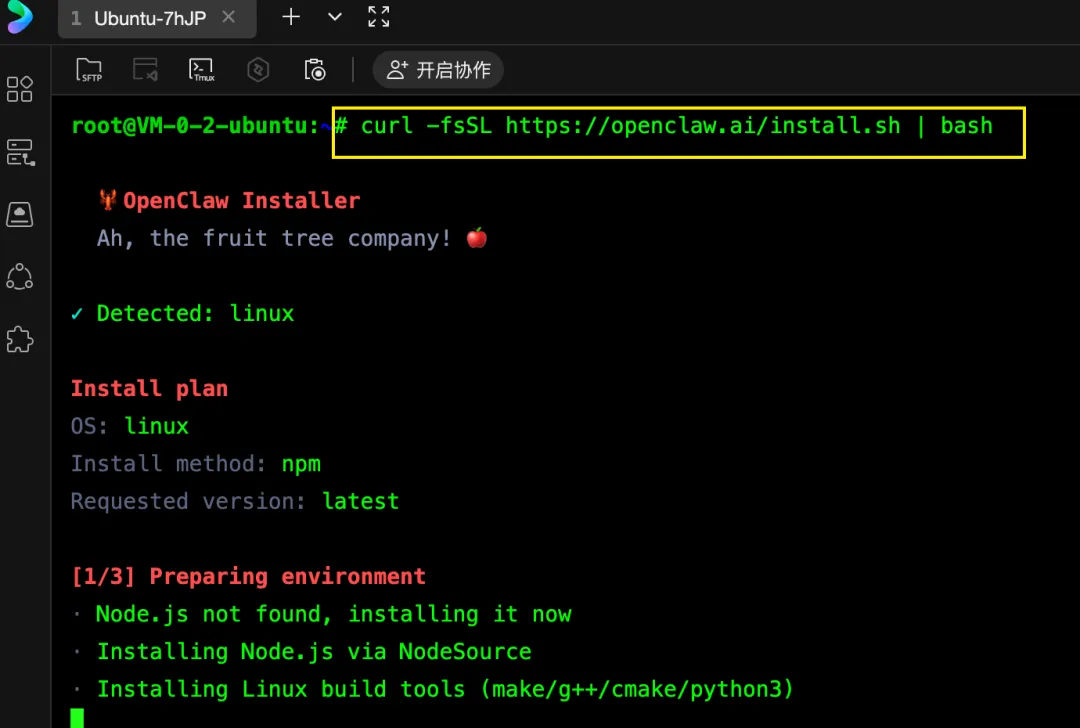Screen dimensions: 1080x728
Task: Open the SFTP file browser
Action: coord(90,70)
